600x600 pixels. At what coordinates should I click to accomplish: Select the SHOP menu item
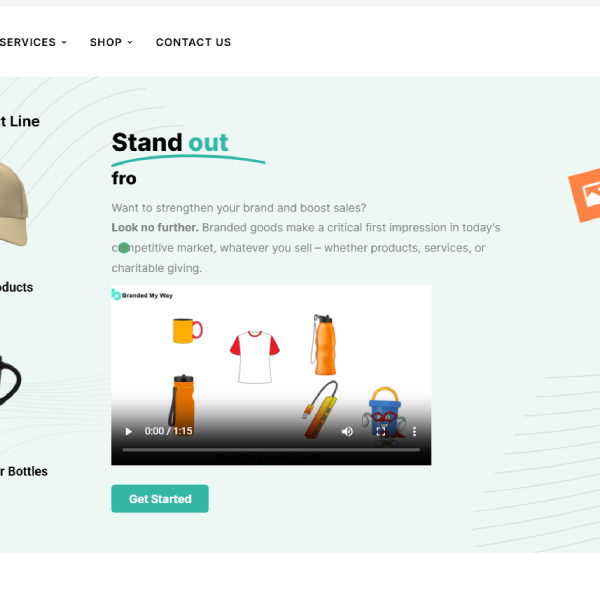pyautogui.click(x=106, y=42)
